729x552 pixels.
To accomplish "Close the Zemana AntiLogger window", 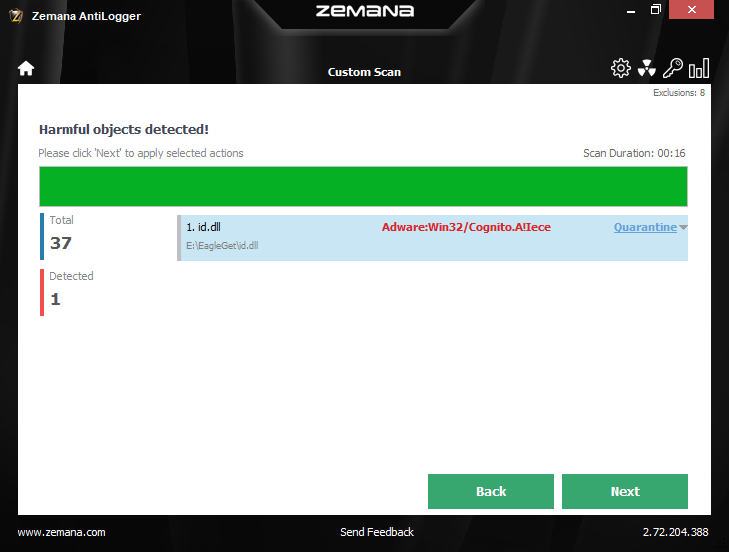I will (x=691, y=9).
